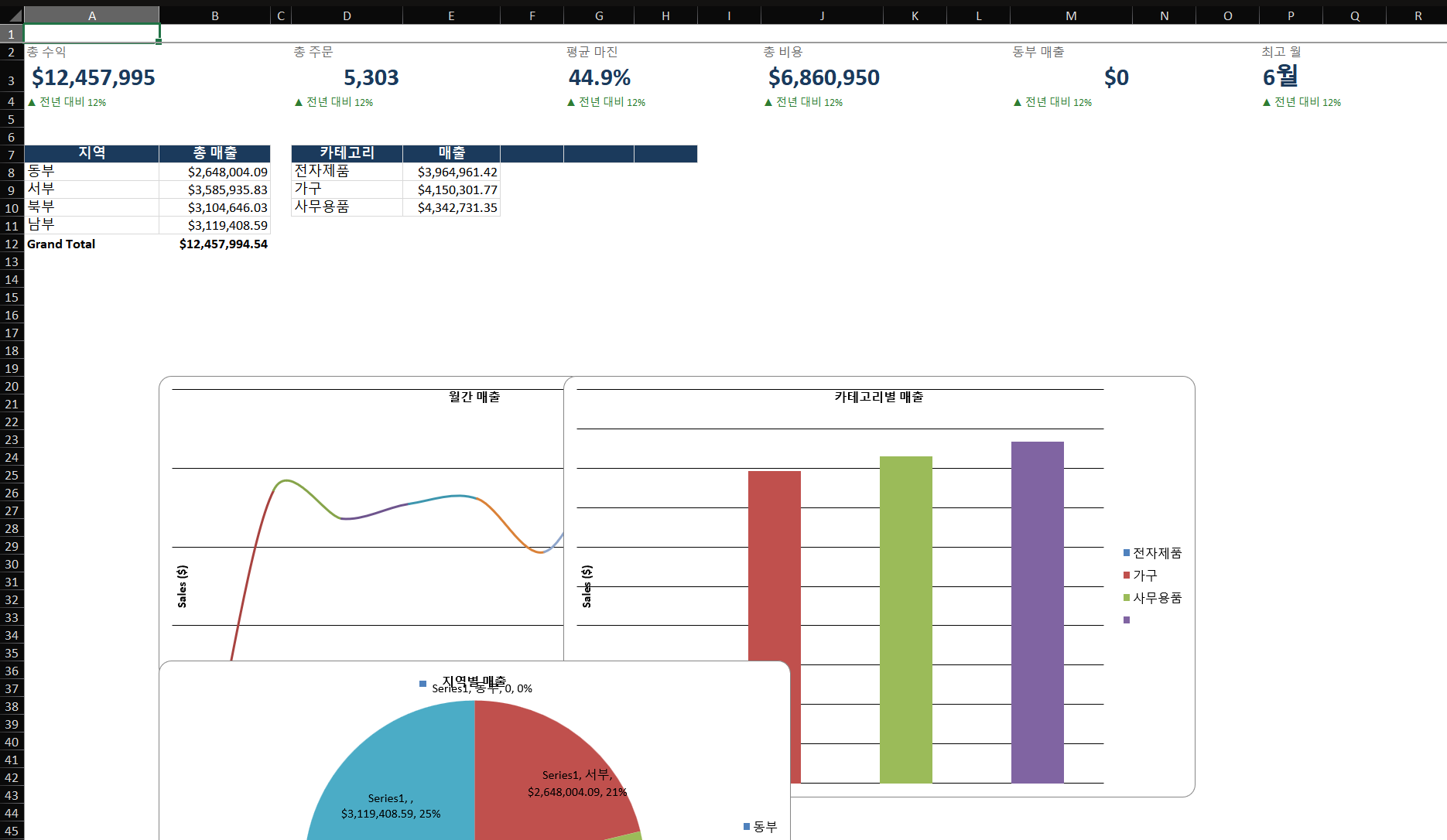Click the $12,457,995 total revenue value
This screenshot has height=840, width=1447.
[x=94, y=77]
